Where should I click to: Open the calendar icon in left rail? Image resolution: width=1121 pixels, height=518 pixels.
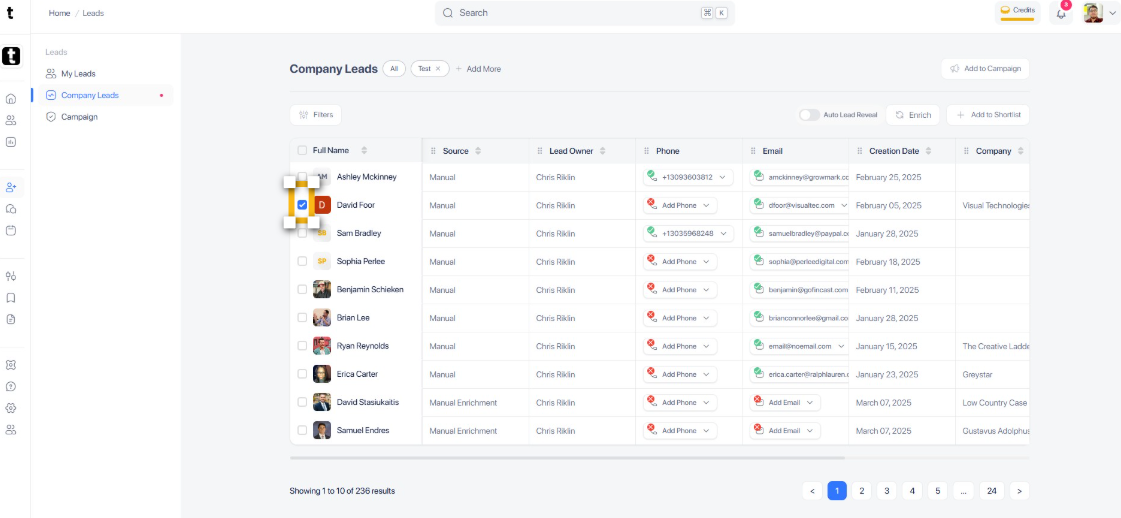pos(11,231)
